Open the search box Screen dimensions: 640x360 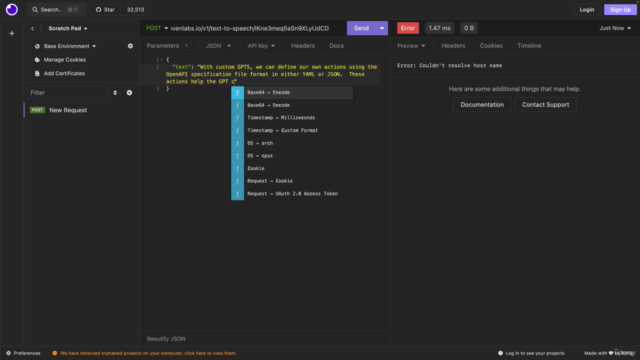56,9
